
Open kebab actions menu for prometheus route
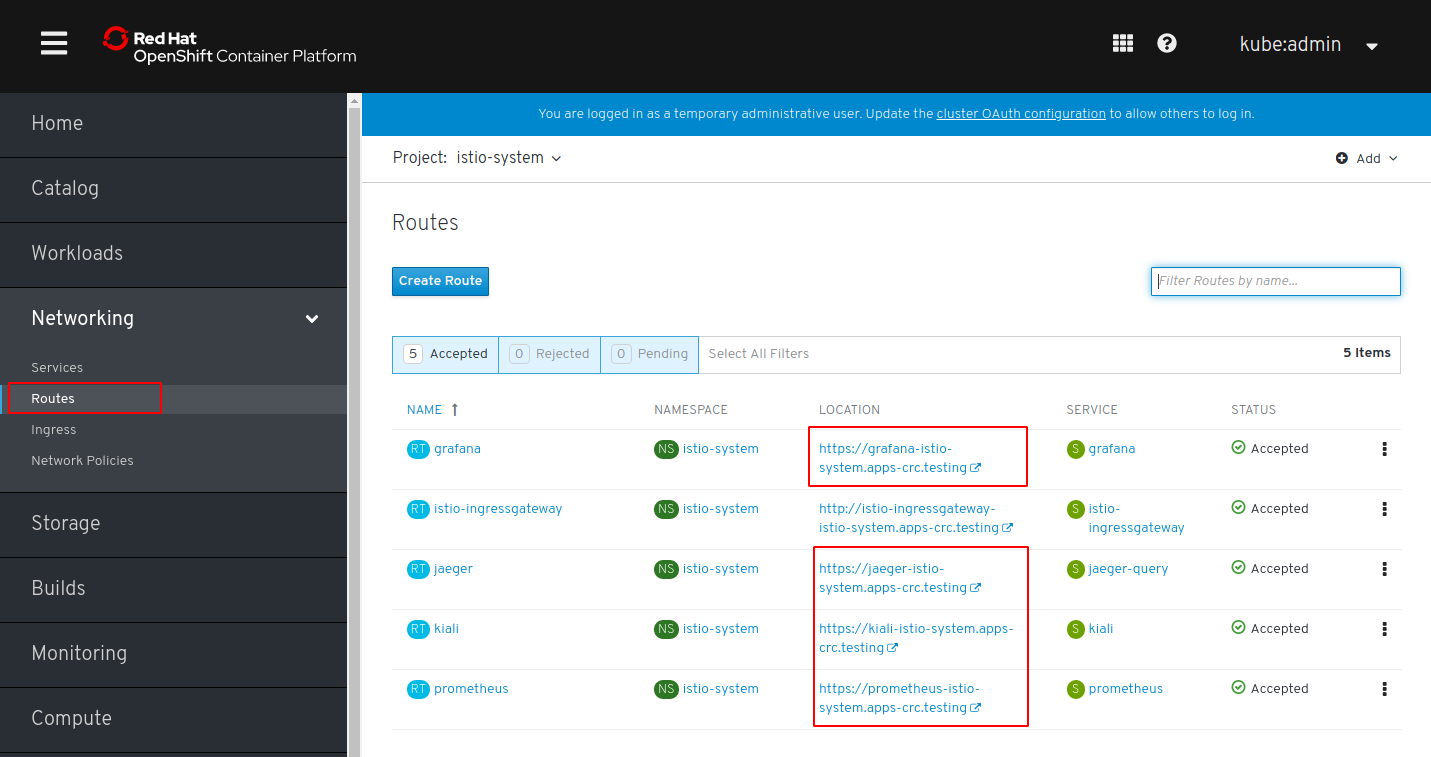coord(1384,689)
